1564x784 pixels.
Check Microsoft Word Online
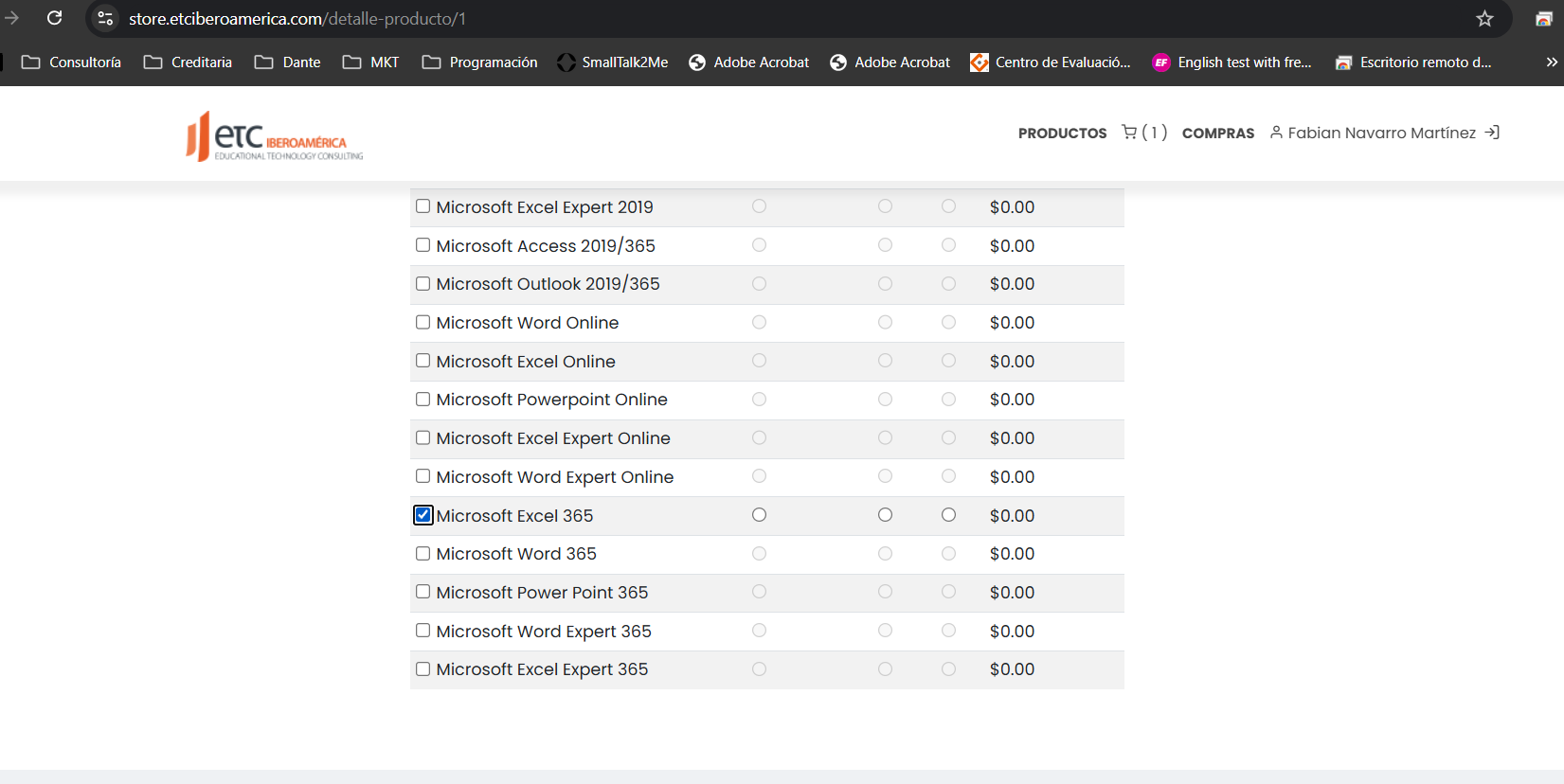tap(423, 322)
